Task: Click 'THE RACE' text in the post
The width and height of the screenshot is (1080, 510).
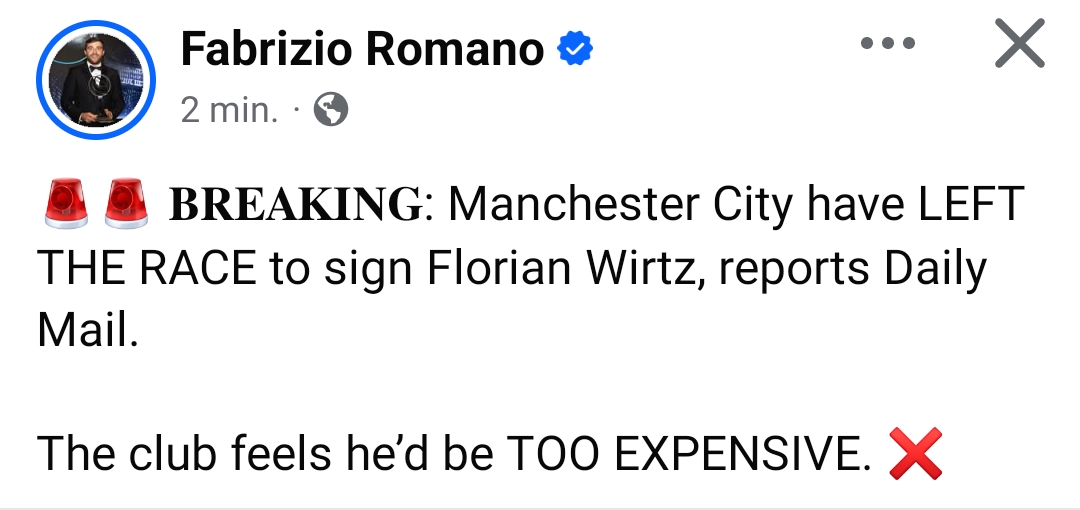Action: (x=145, y=269)
